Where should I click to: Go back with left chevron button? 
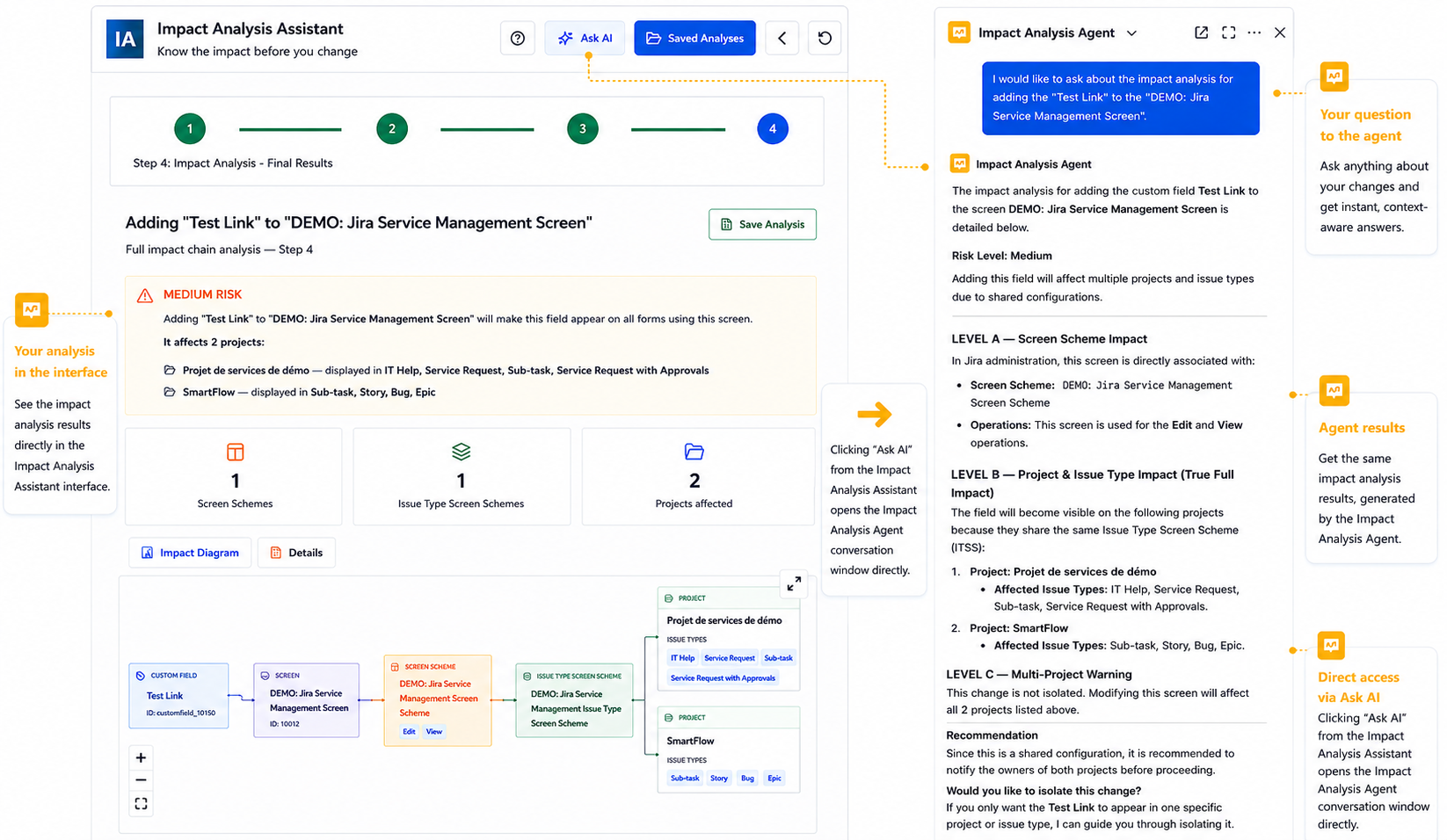click(782, 38)
